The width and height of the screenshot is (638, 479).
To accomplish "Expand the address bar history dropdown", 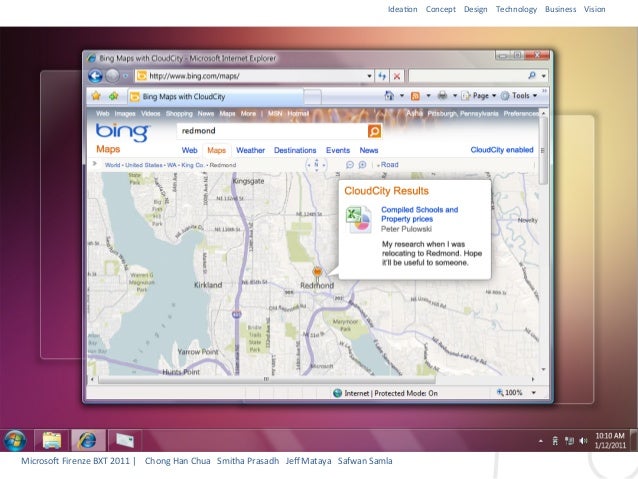I will coord(369,76).
